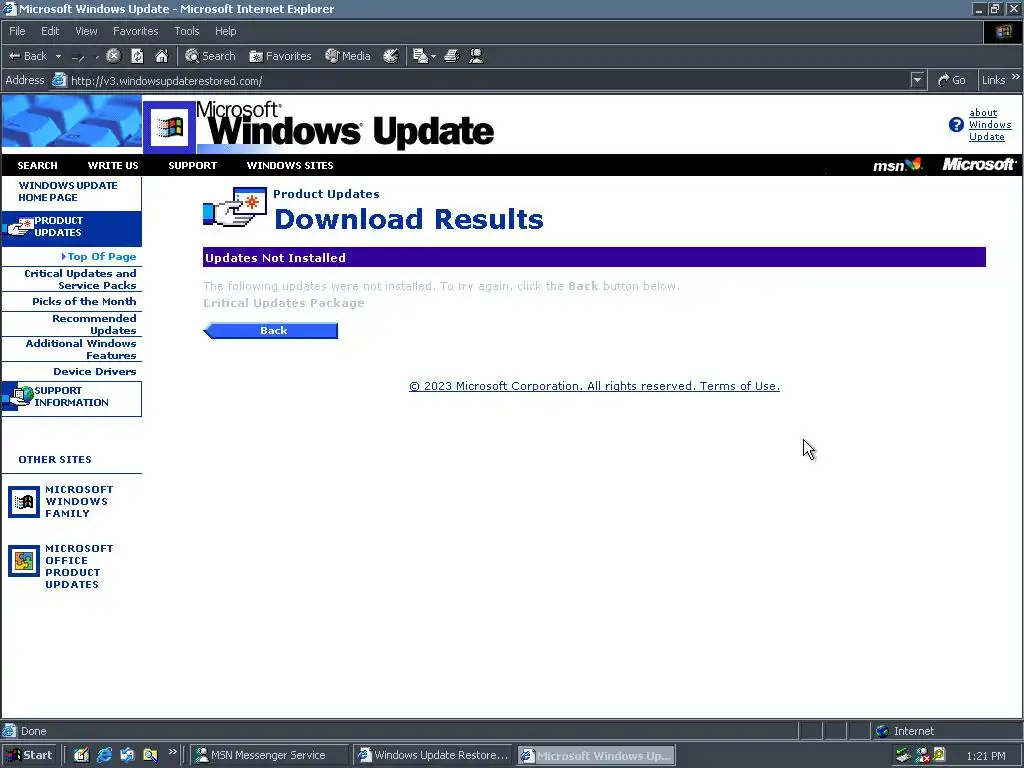Expand the address bar dropdown
The height and width of the screenshot is (768, 1024).
coord(918,80)
